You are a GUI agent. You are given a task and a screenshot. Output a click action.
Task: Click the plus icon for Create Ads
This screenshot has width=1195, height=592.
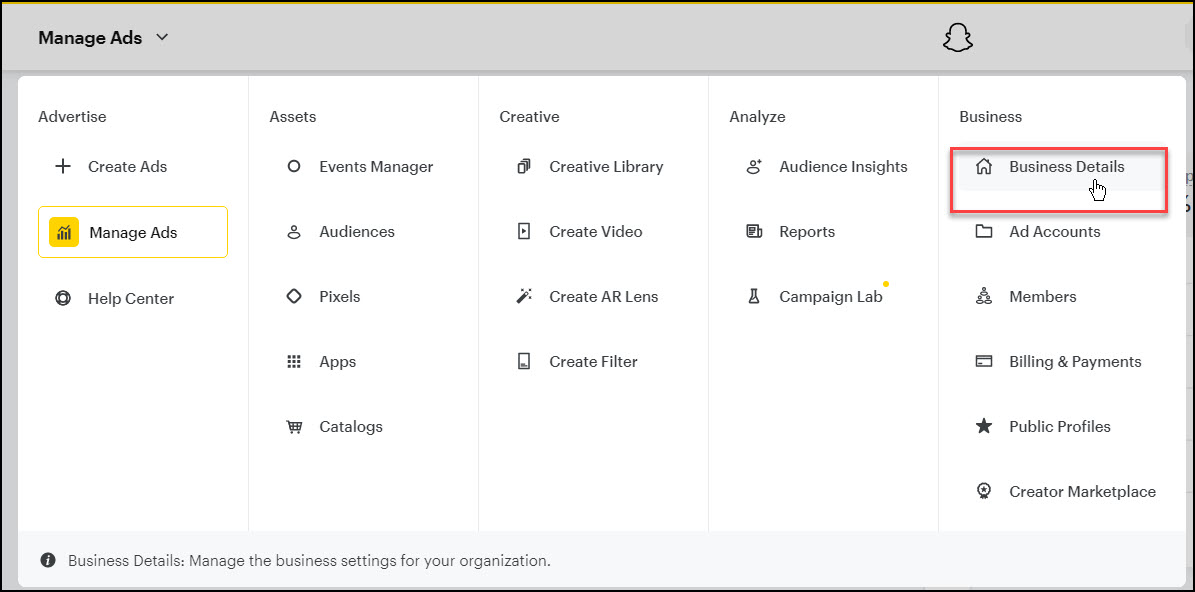[64, 166]
